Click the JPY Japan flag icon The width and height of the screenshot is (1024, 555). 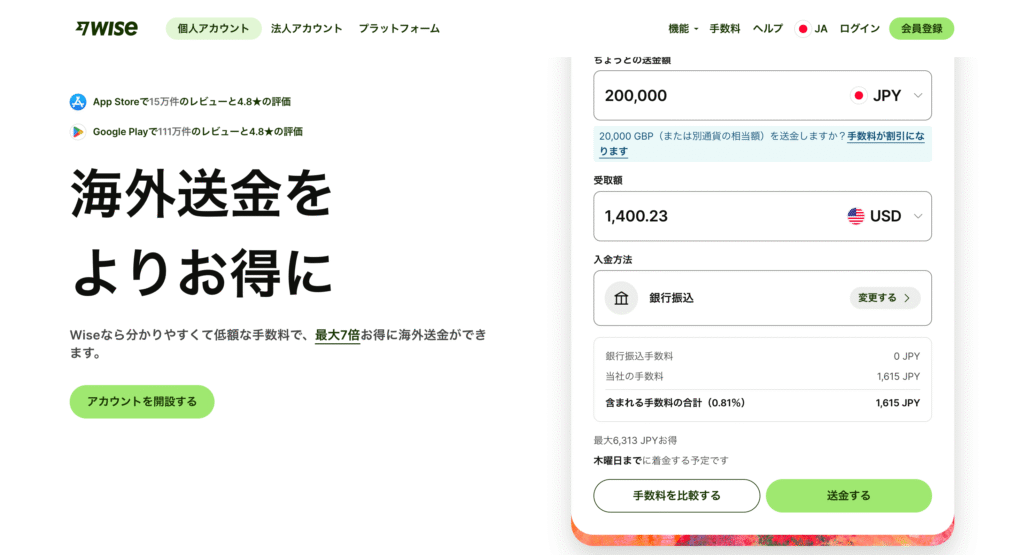point(858,96)
